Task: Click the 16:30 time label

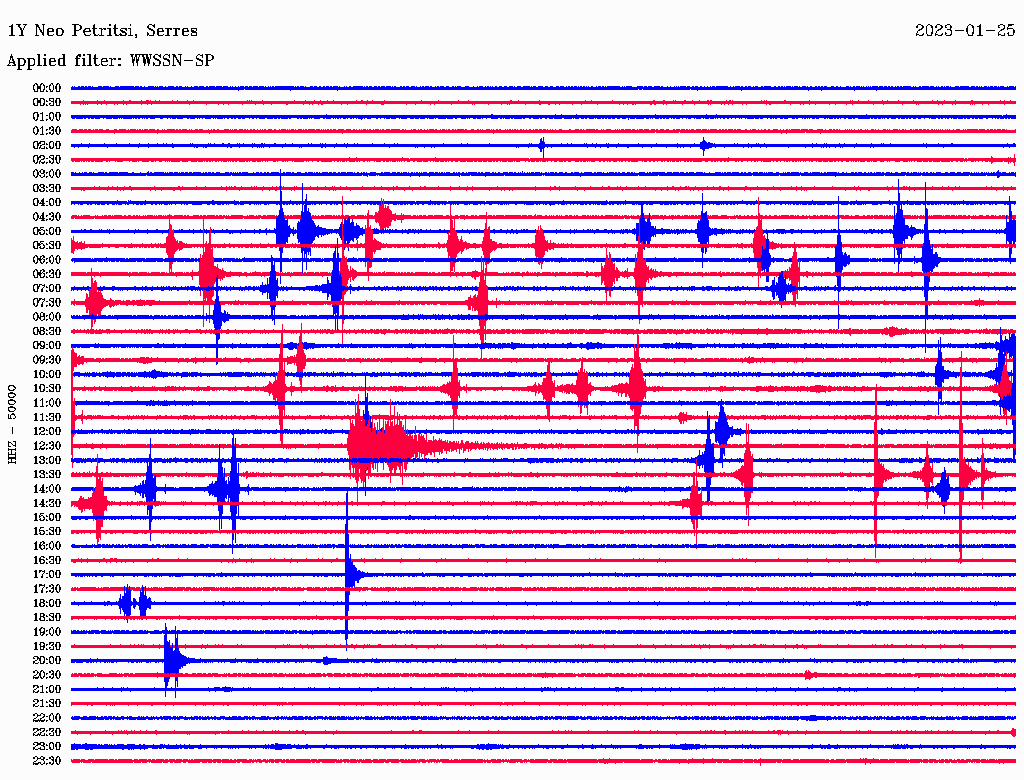Action: (x=46, y=561)
